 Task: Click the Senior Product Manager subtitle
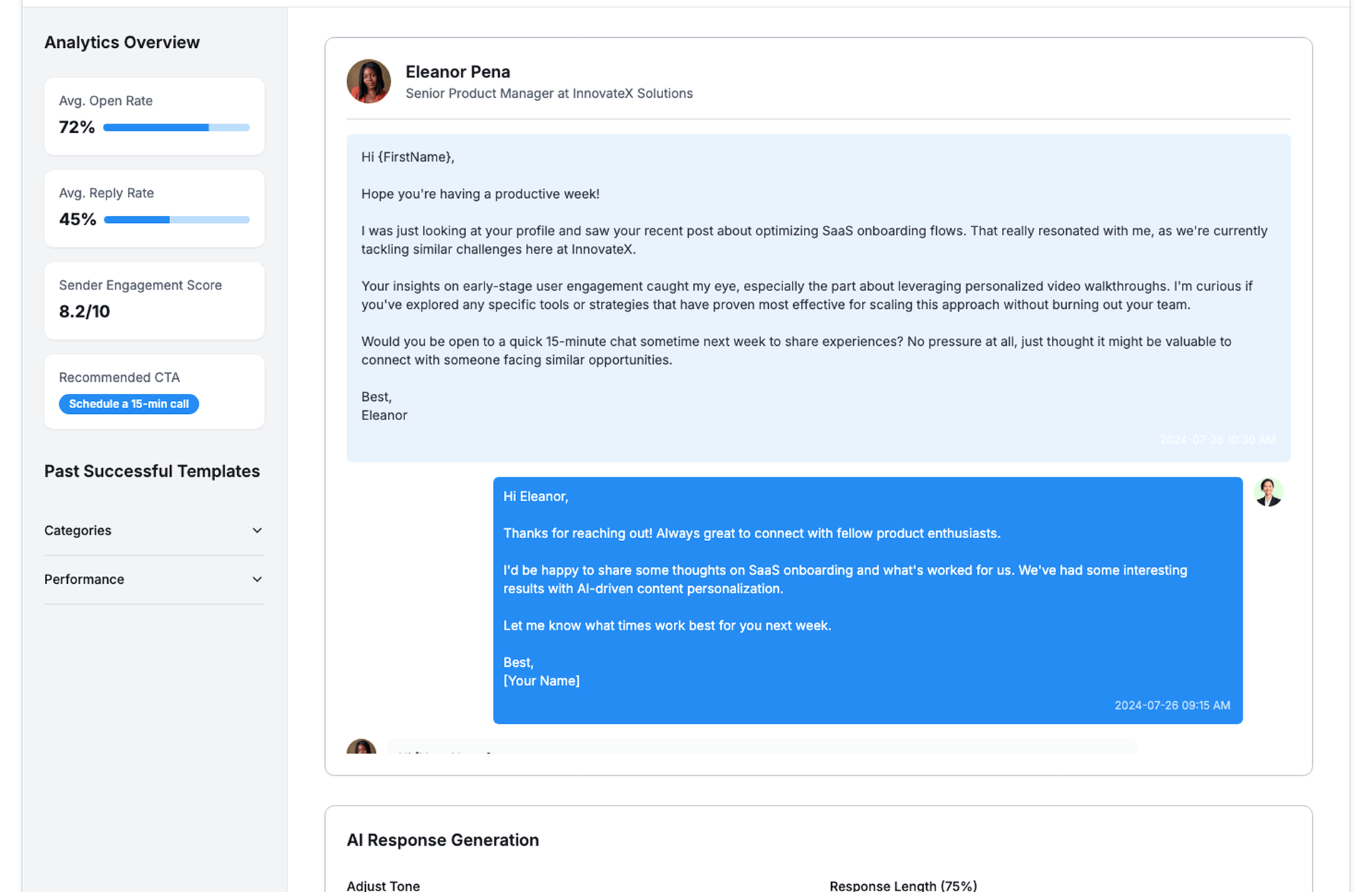(x=548, y=94)
